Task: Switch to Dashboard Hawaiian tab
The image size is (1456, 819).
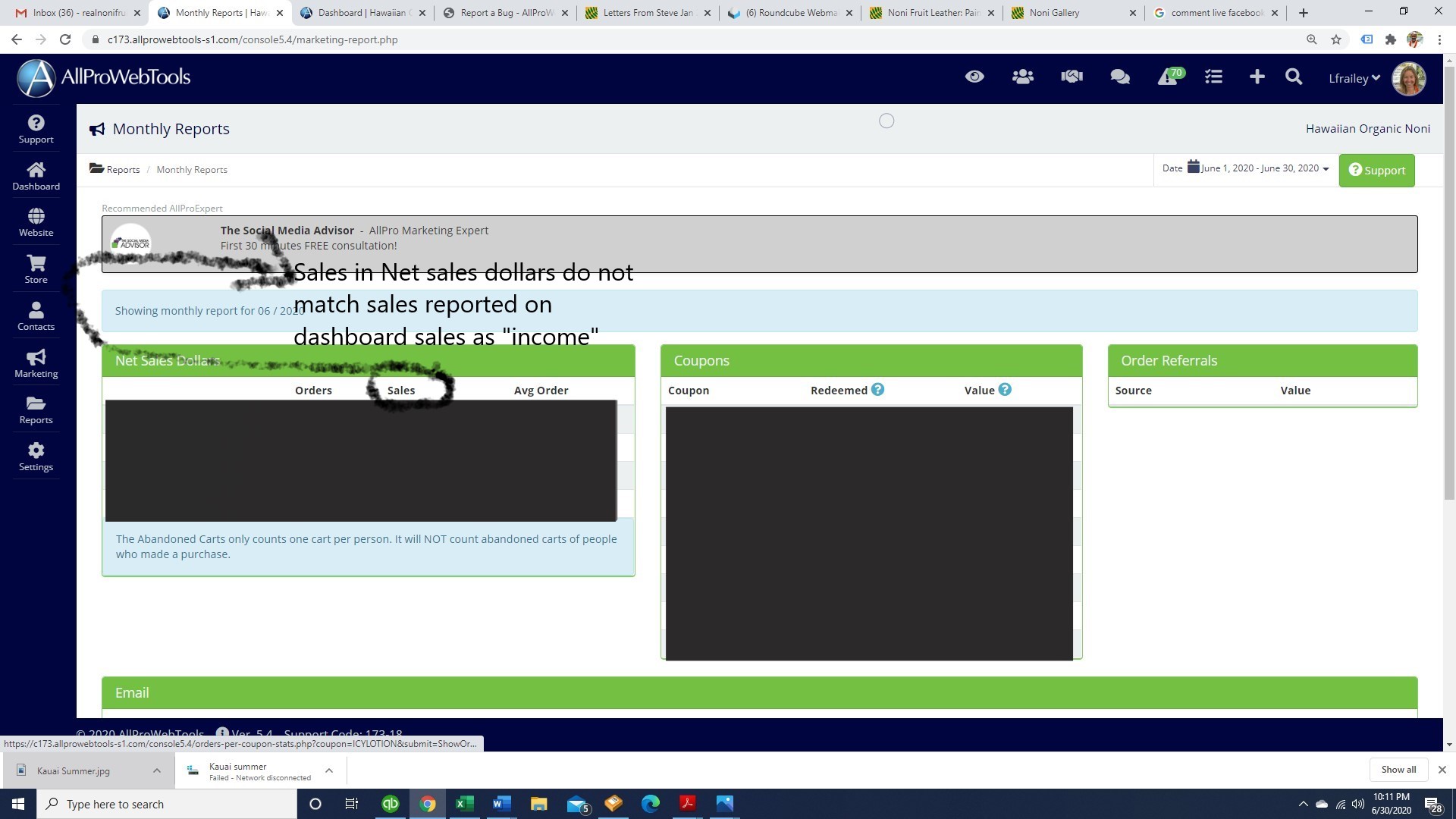Action: click(362, 13)
